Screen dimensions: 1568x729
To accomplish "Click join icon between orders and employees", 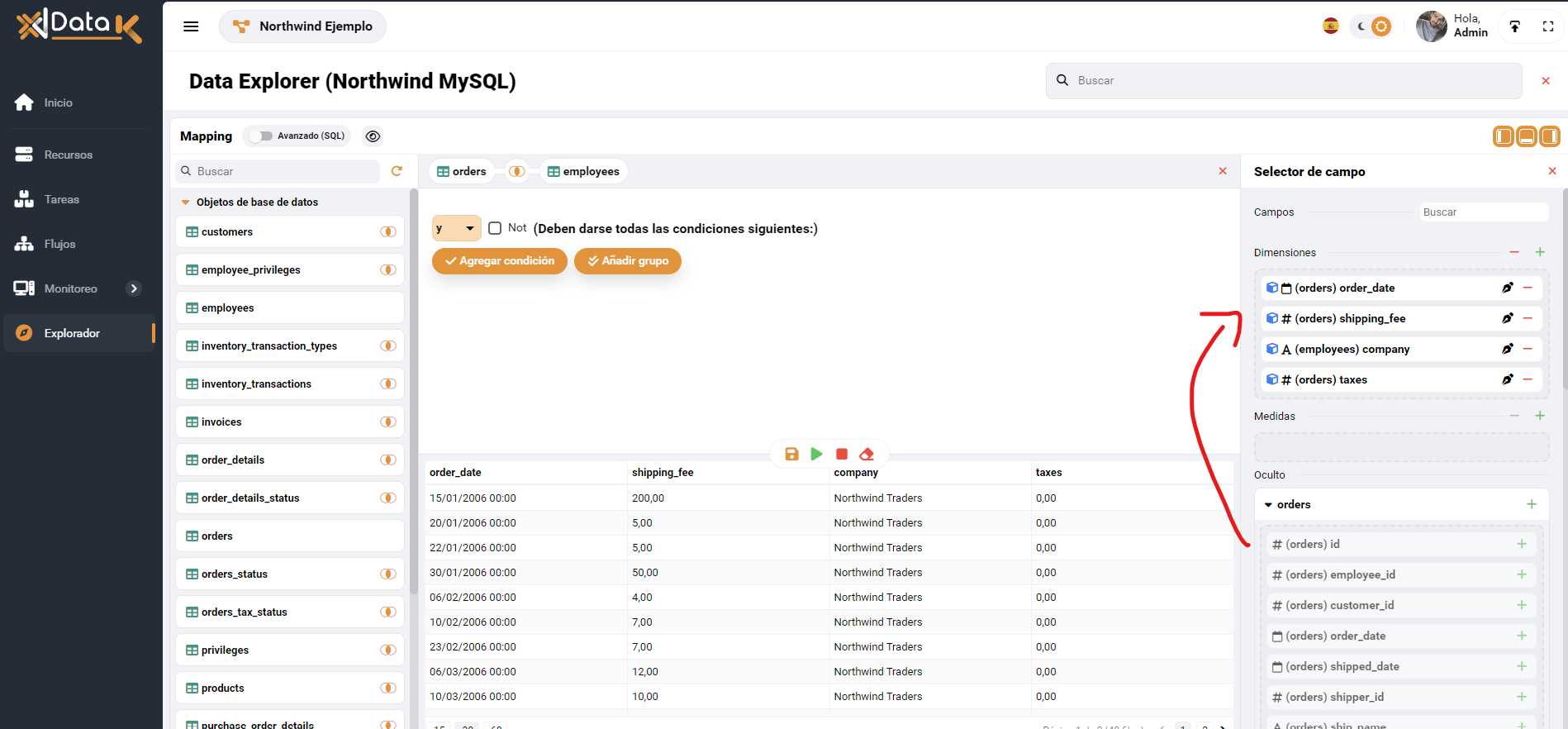I will pyautogui.click(x=516, y=171).
